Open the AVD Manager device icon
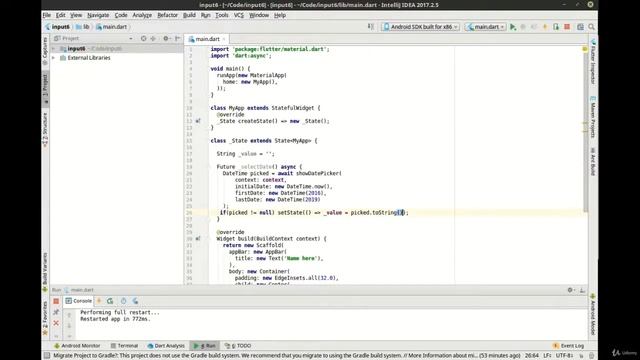This screenshot has height=360, width=640. (556, 27)
